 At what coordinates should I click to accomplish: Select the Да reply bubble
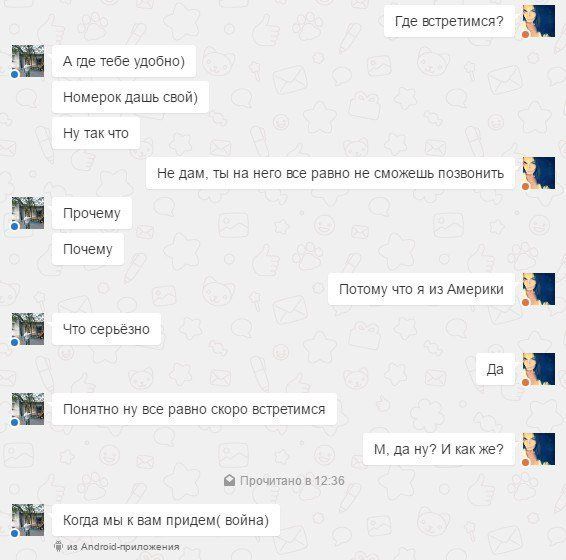click(x=495, y=369)
